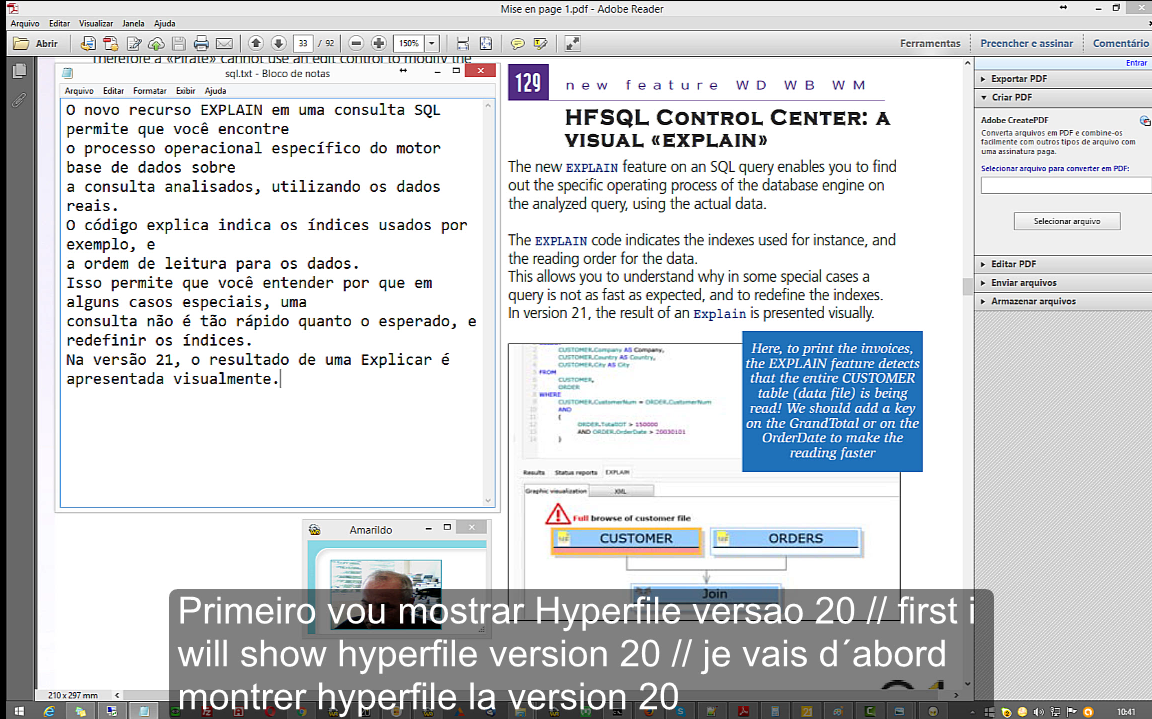1152x719 pixels.
Task: Click the ORDERS box in the EXPLAIN diagram
Action: pos(785,539)
